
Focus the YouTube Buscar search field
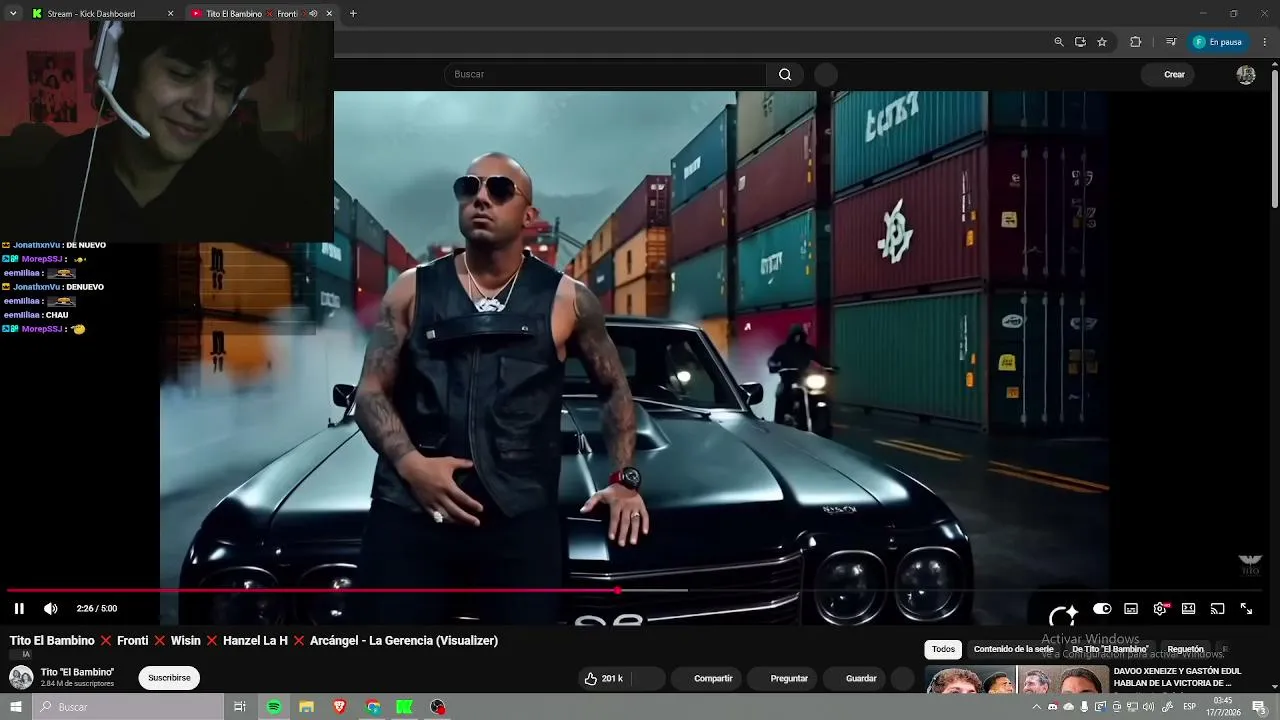(x=606, y=74)
